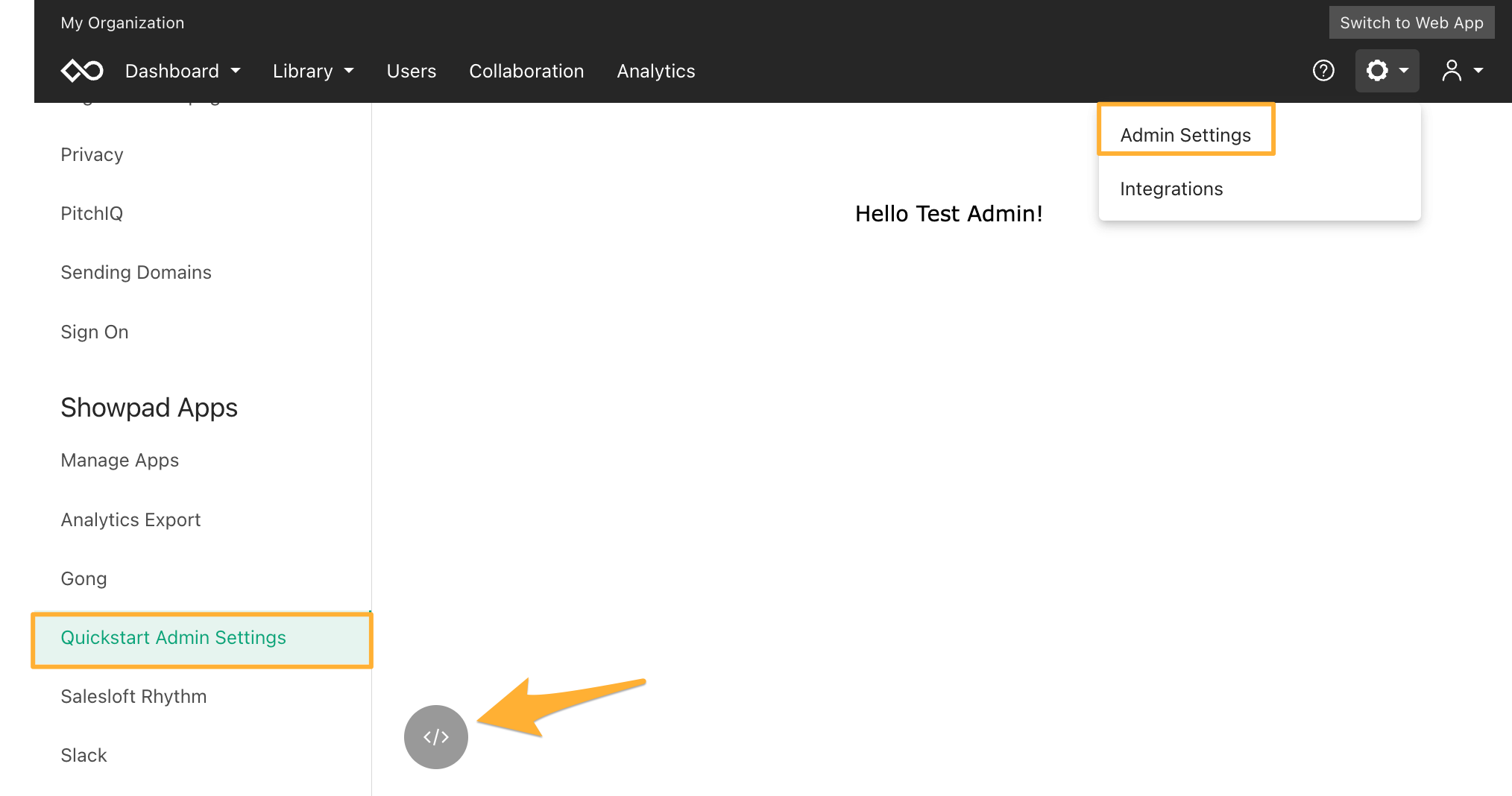Click Switch to Web App button

pyautogui.click(x=1411, y=22)
